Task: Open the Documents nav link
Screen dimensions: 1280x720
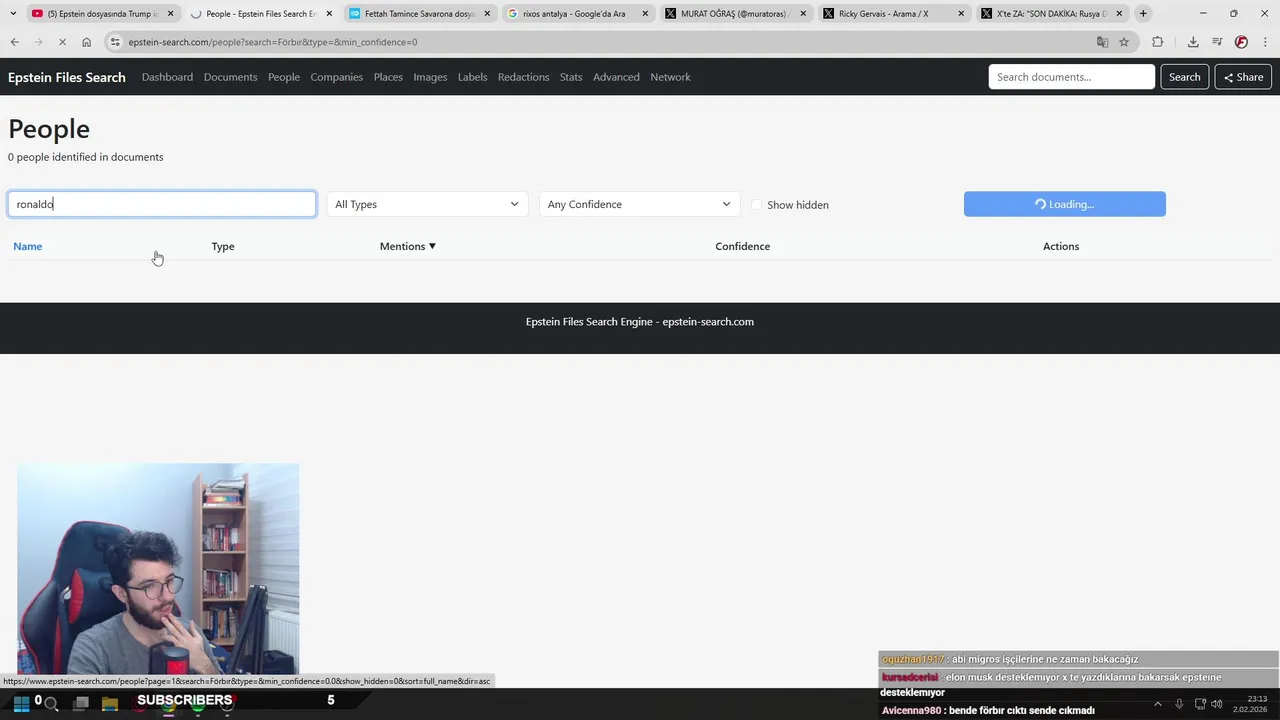Action: tap(231, 77)
